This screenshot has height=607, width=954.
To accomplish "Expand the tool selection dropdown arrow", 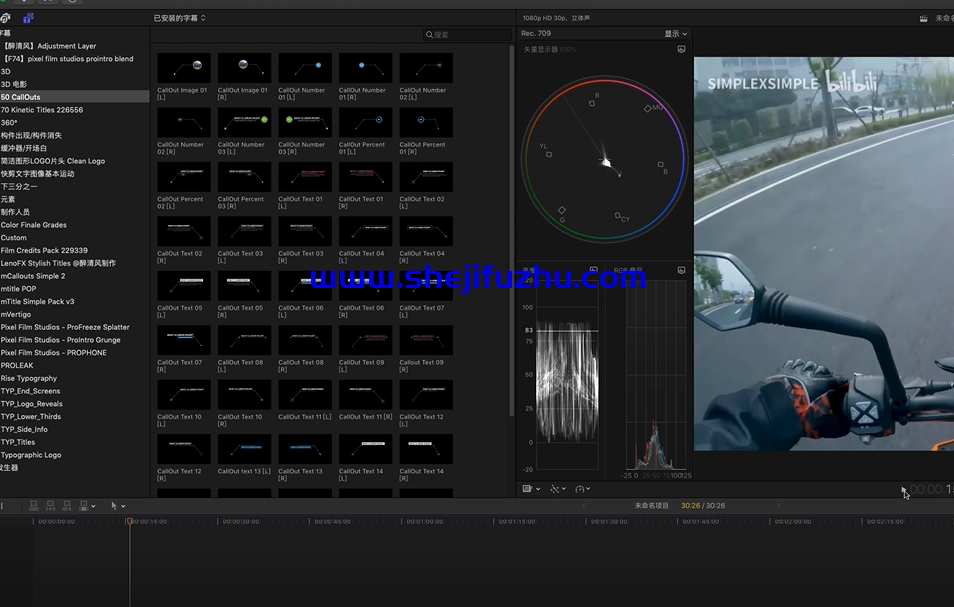I will [123, 506].
